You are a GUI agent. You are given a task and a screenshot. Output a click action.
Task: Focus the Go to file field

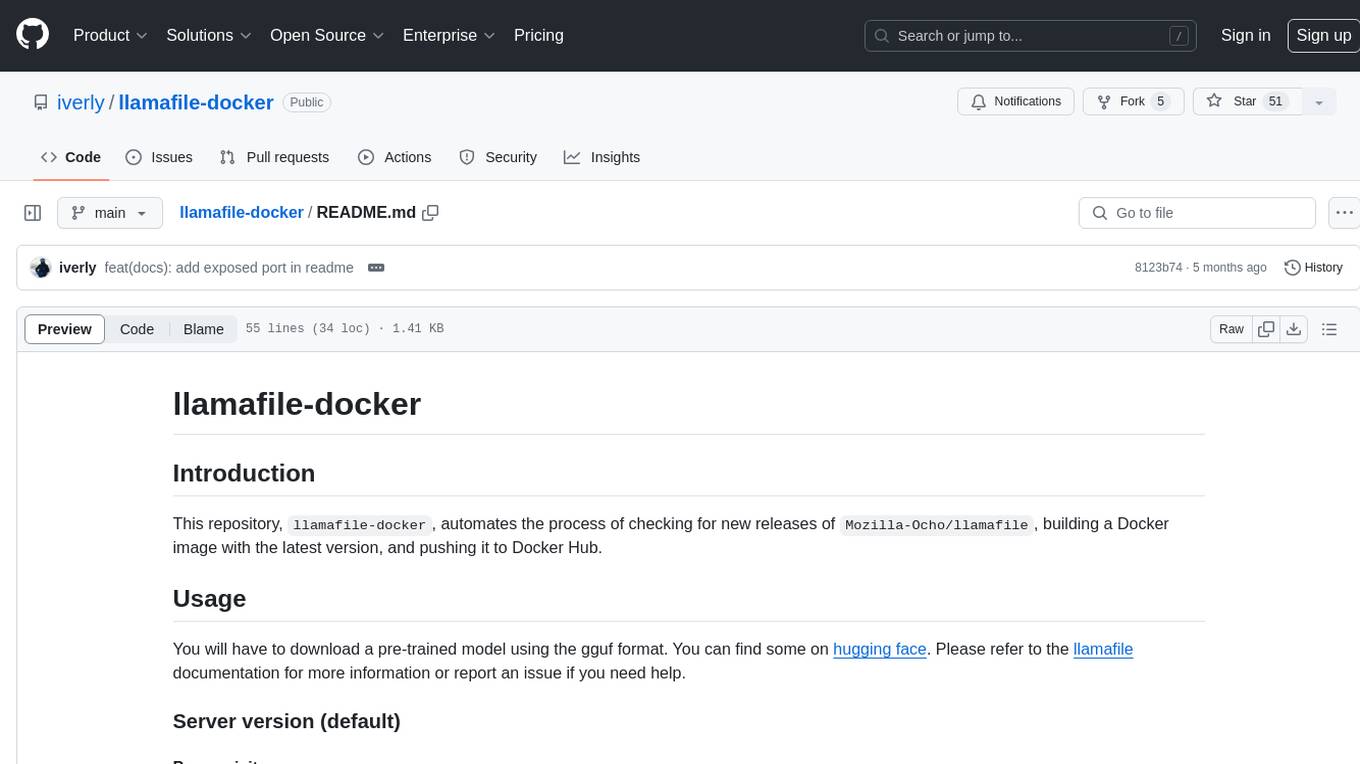[1197, 213]
